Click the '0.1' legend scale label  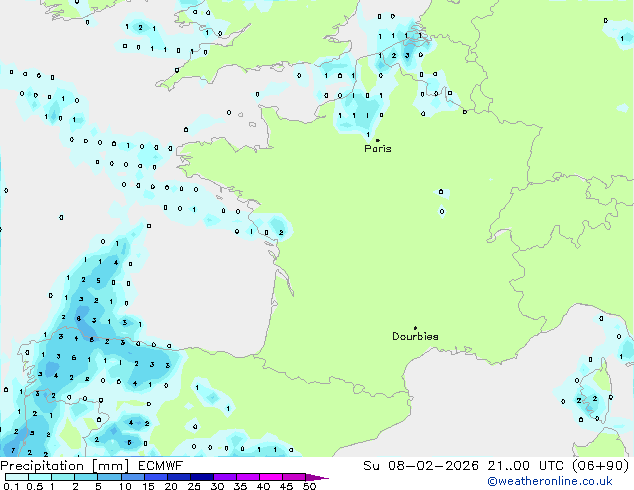(11, 486)
